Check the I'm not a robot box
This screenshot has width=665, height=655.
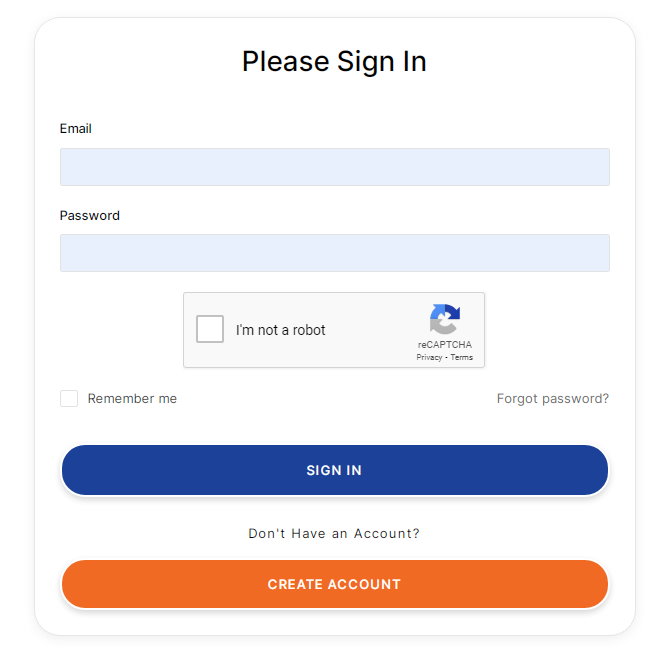[210, 329]
